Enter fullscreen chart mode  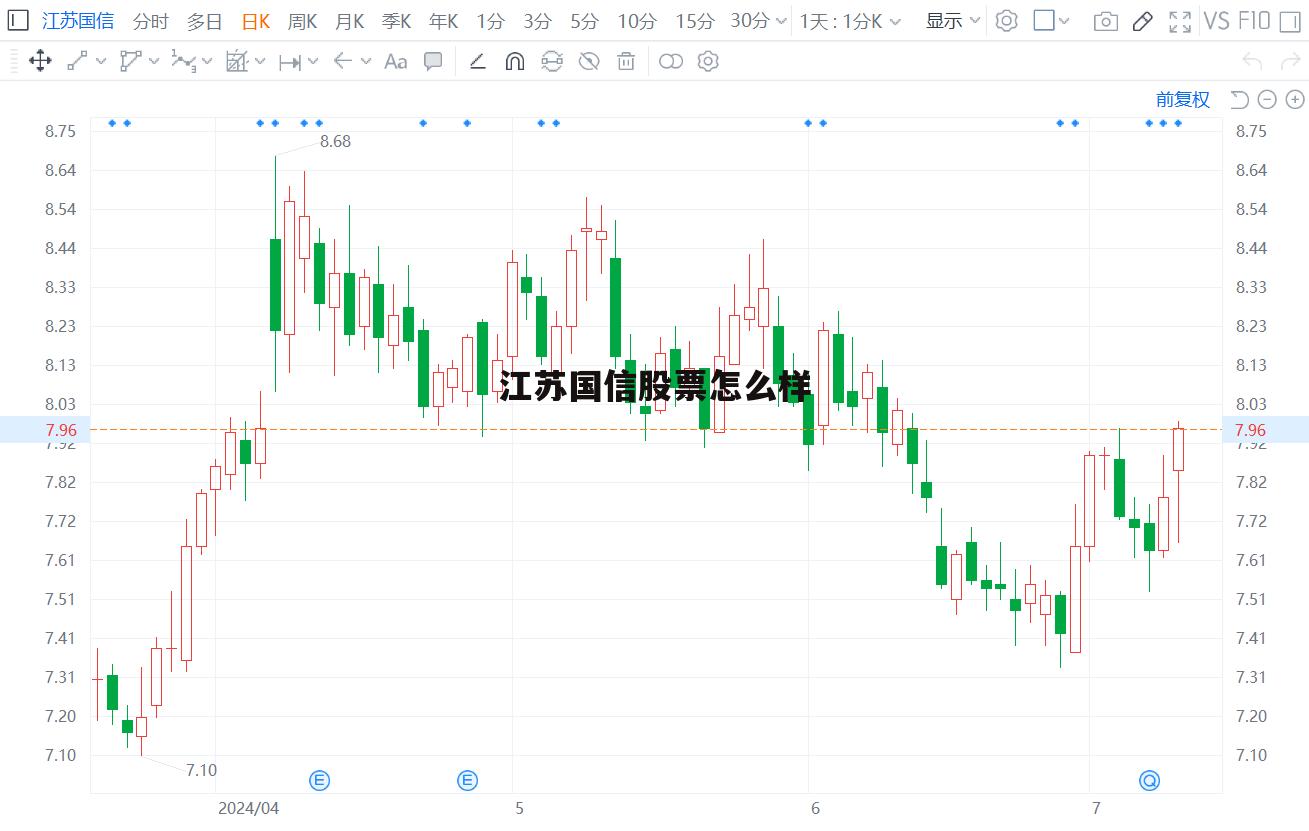point(1181,20)
